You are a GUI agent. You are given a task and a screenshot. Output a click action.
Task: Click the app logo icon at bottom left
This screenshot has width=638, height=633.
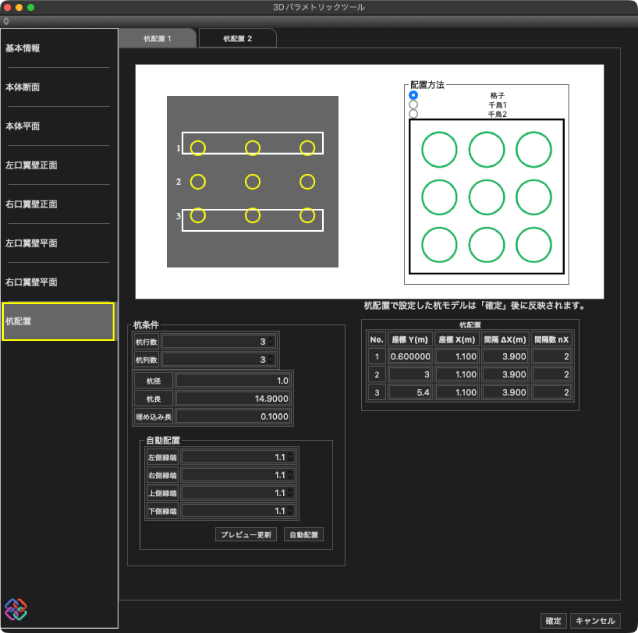click(x=16, y=609)
